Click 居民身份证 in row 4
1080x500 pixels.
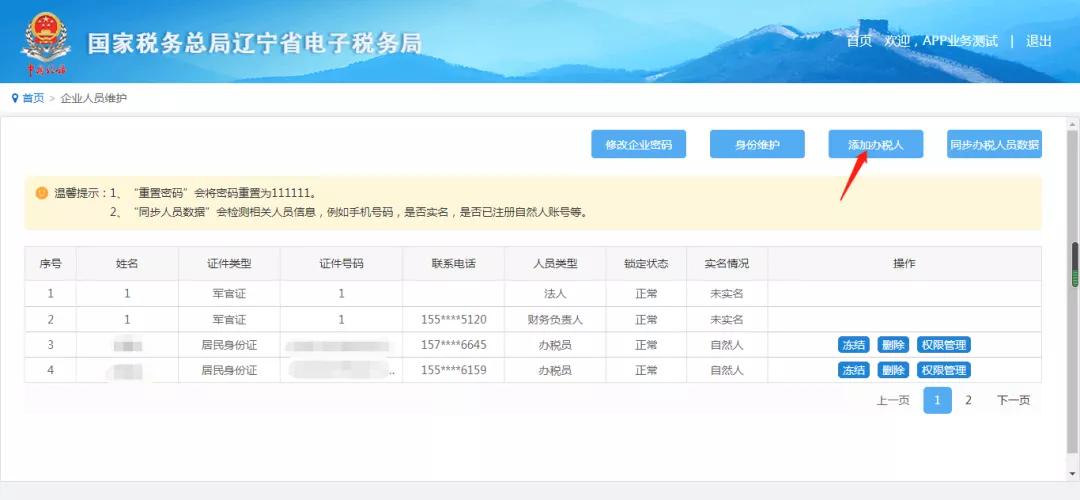[229, 371]
